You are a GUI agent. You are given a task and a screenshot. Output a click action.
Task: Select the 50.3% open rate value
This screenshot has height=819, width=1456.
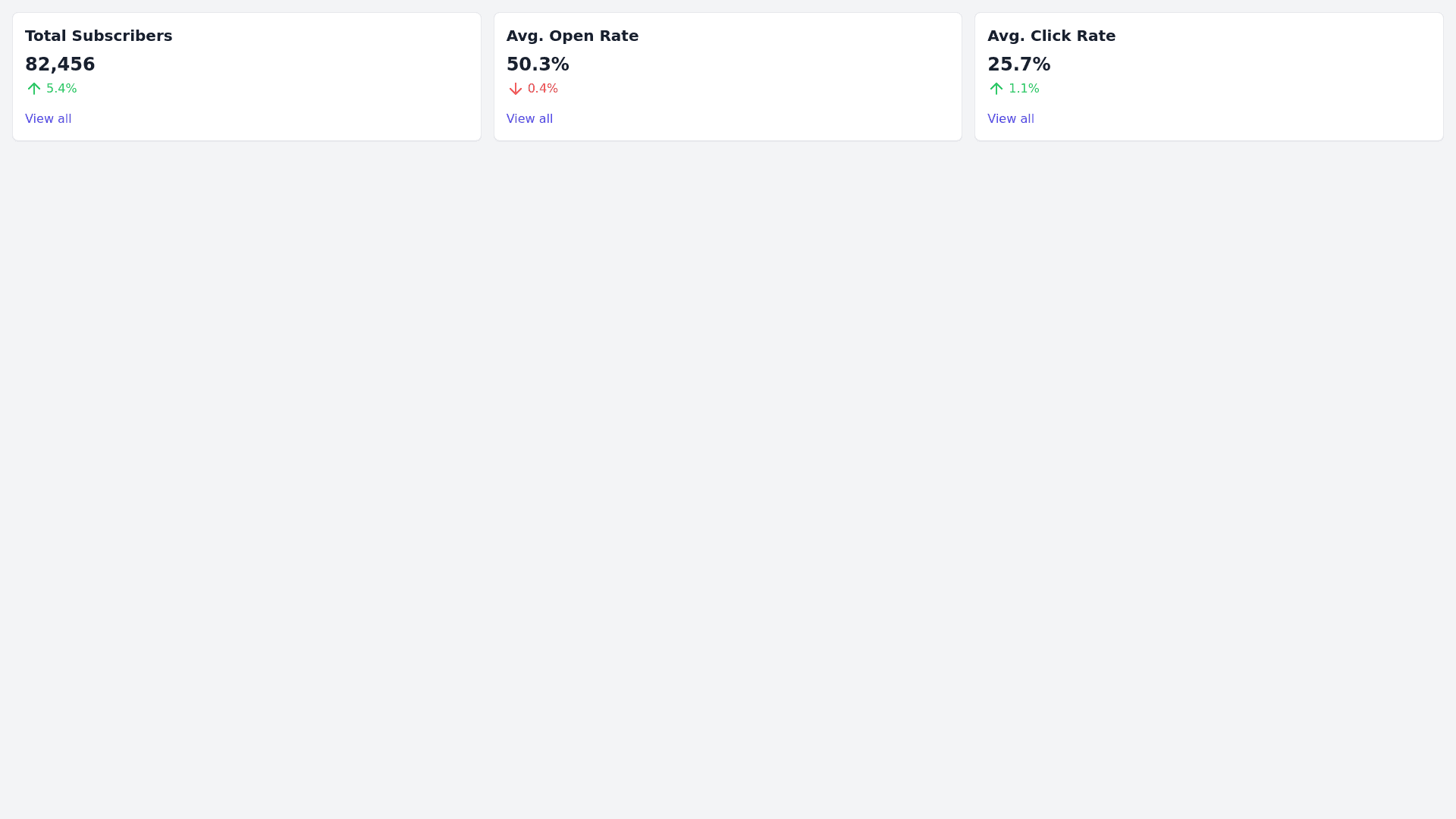coord(538,64)
